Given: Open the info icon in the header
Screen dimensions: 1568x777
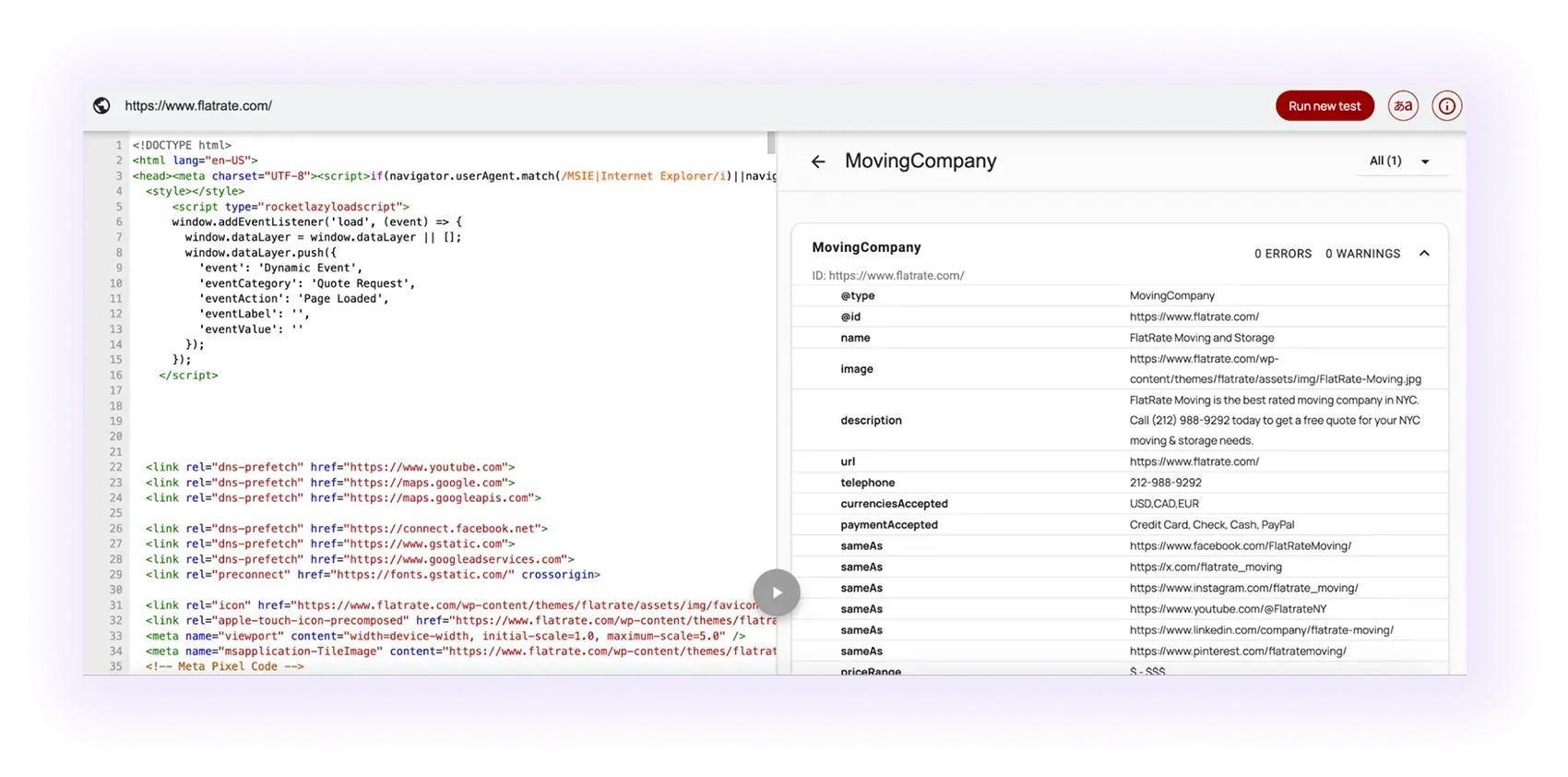Looking at the screenshot, I should click(1447, 106).
